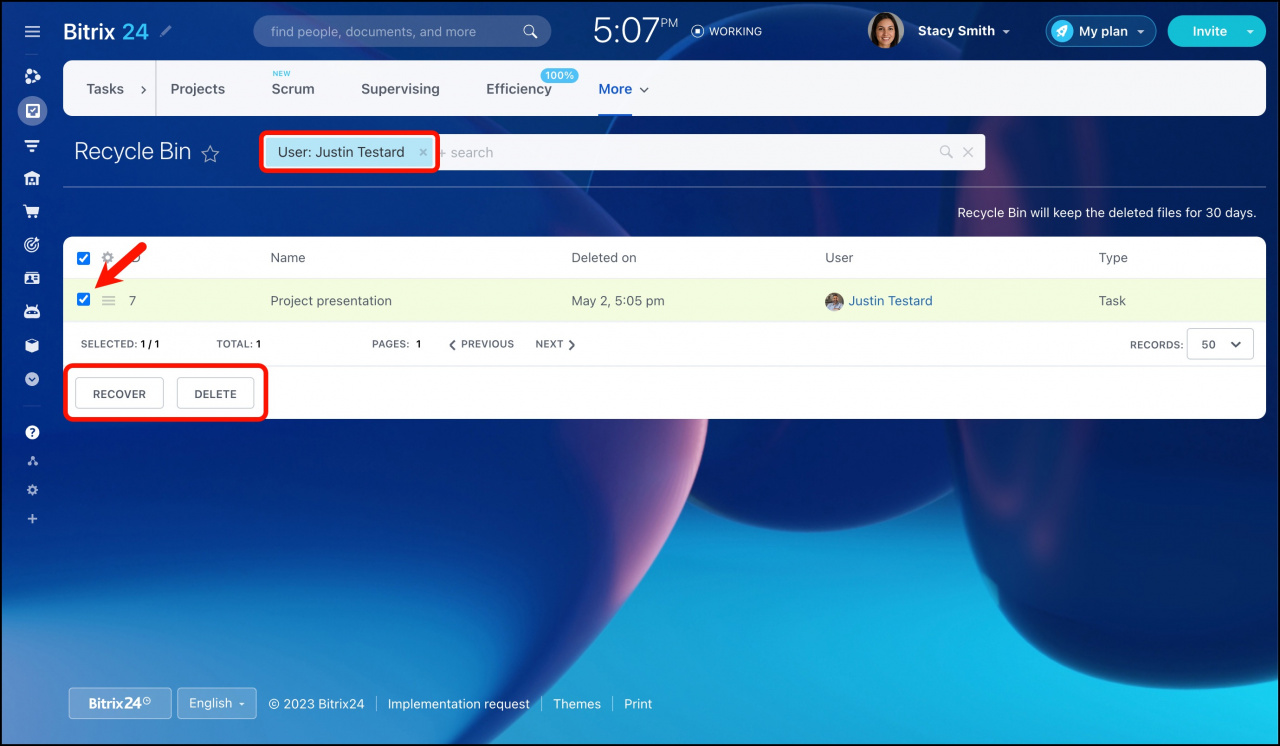This screenshot has height=746, width=1280.
Task: Click the Bitrix24 footer logo button
Action: coord(120,703)
